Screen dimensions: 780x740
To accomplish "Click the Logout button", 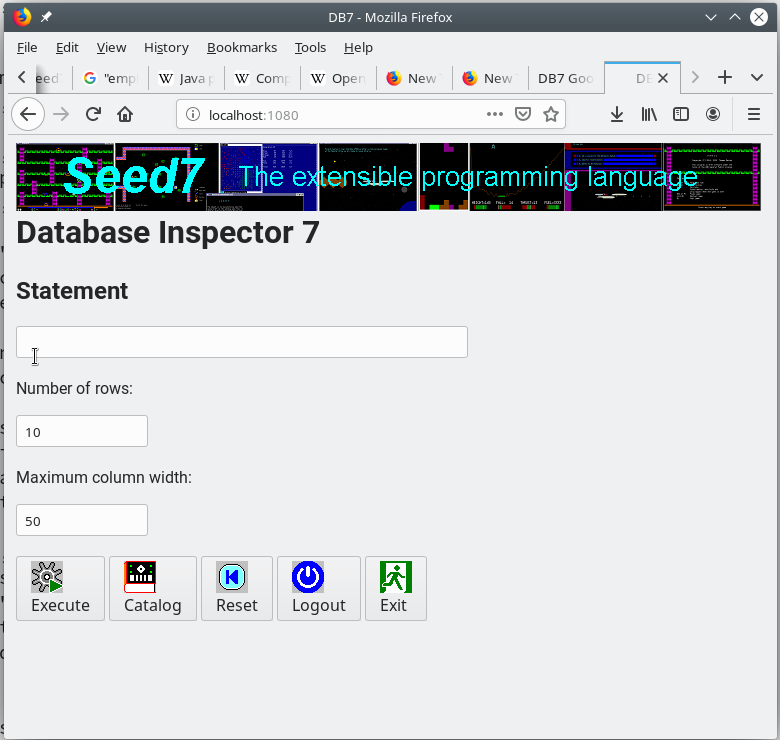I will pos(319,588).
